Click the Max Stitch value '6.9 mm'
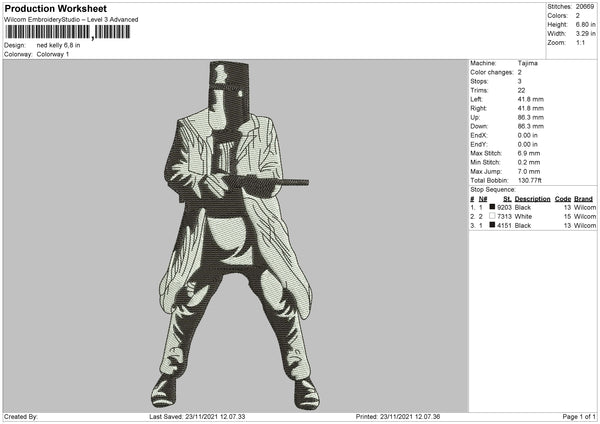The image size is (600, 424). (529, 153)
